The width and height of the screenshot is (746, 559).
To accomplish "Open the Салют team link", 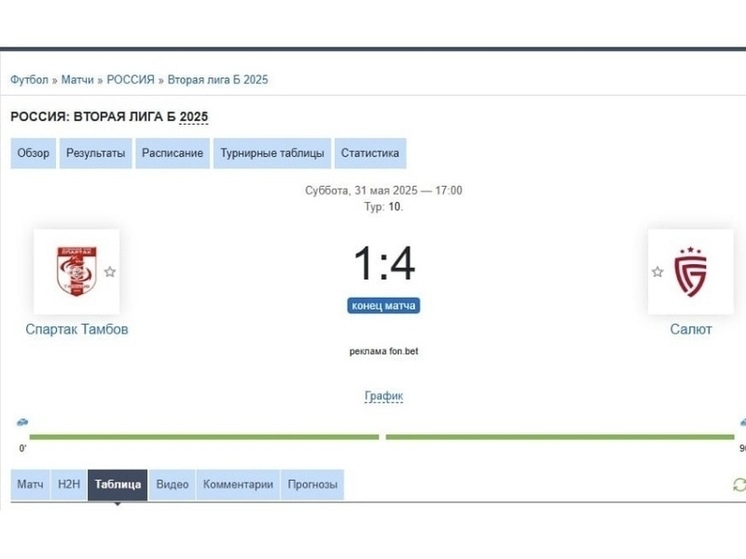I will [x=691, y=329].
